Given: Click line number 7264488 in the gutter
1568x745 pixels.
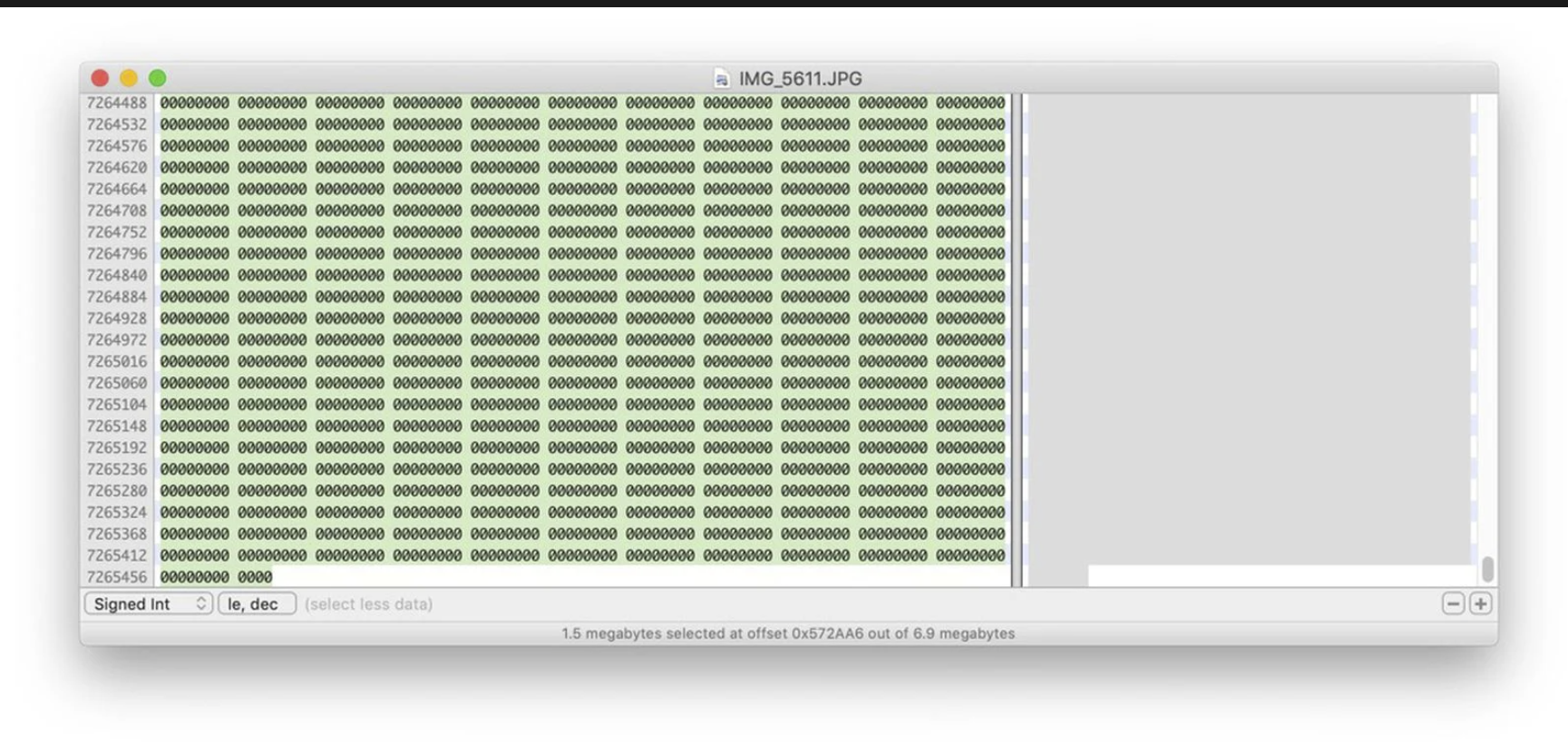Looking at the screenshot, I should coord(117,103).
